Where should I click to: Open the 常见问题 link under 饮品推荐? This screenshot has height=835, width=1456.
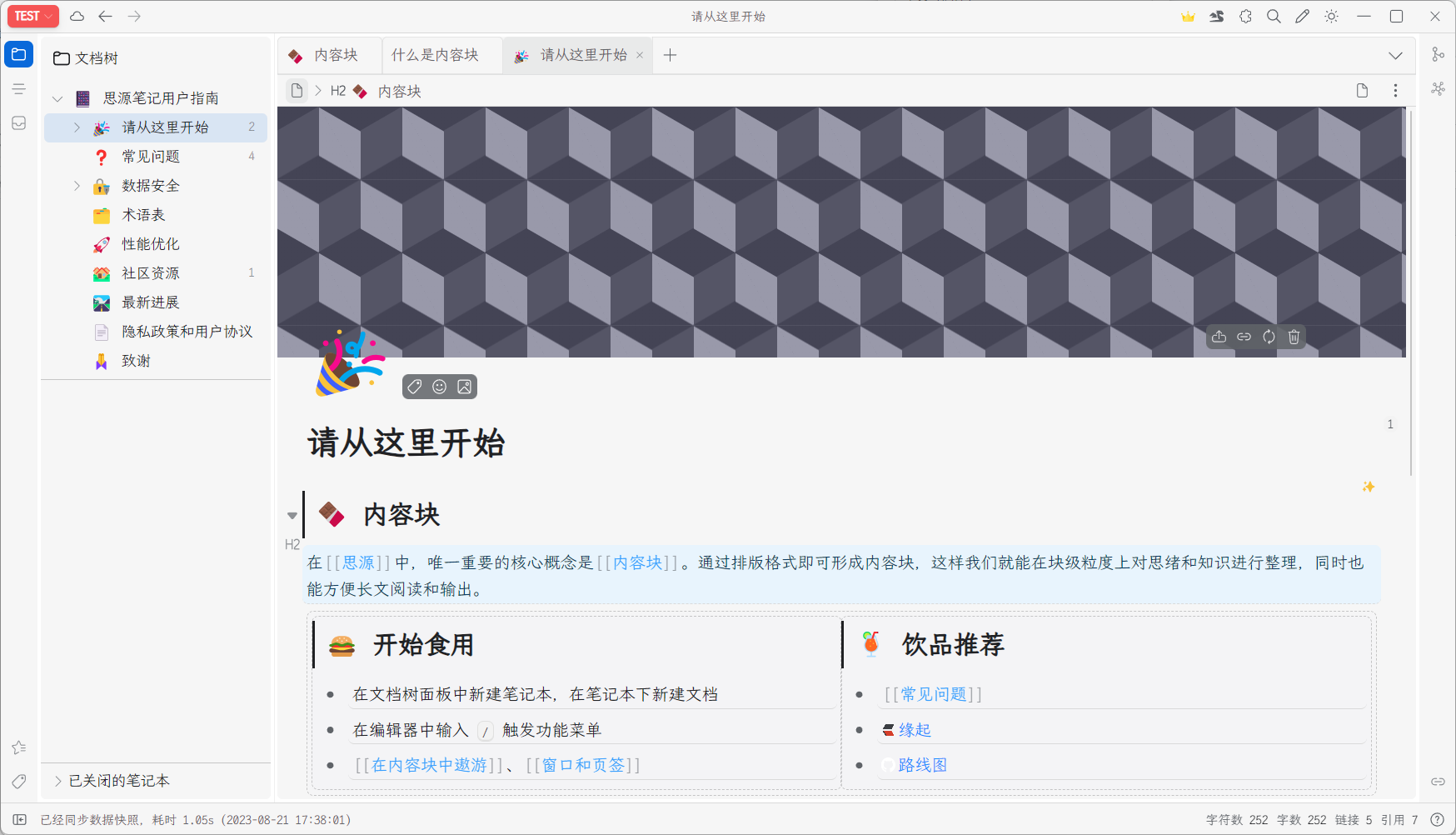[933, 693]
